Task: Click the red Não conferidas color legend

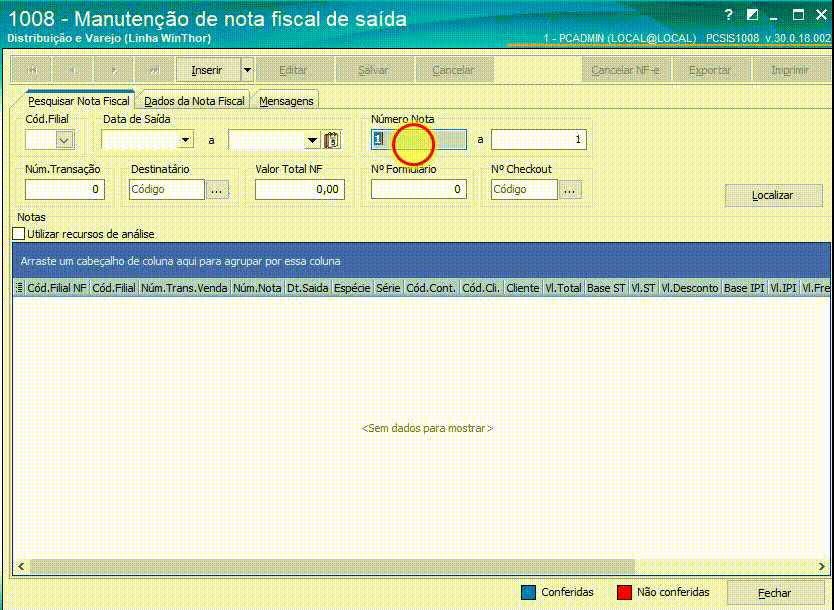Action: [624, 592]
